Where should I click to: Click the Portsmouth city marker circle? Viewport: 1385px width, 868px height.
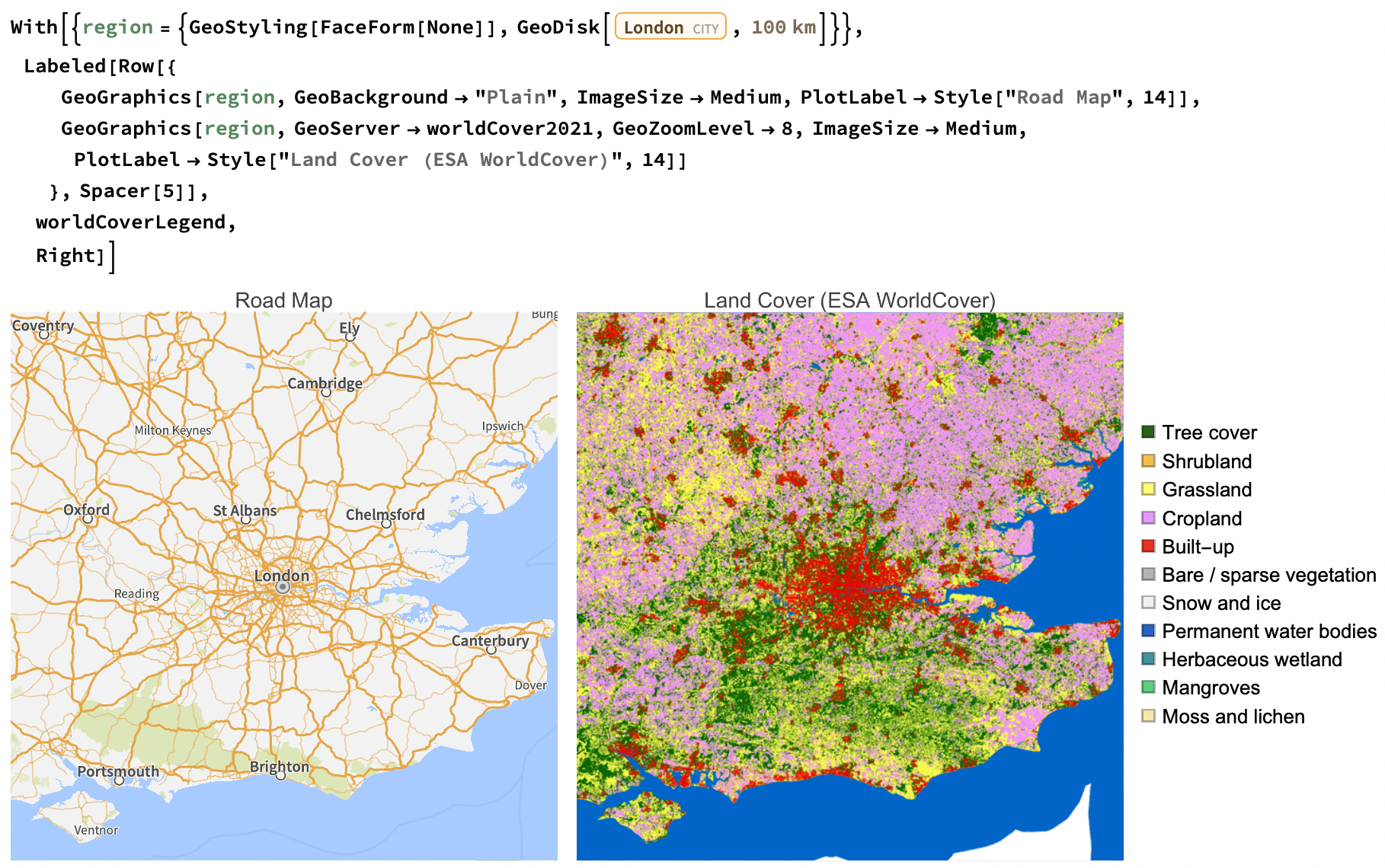click(119, 781)
